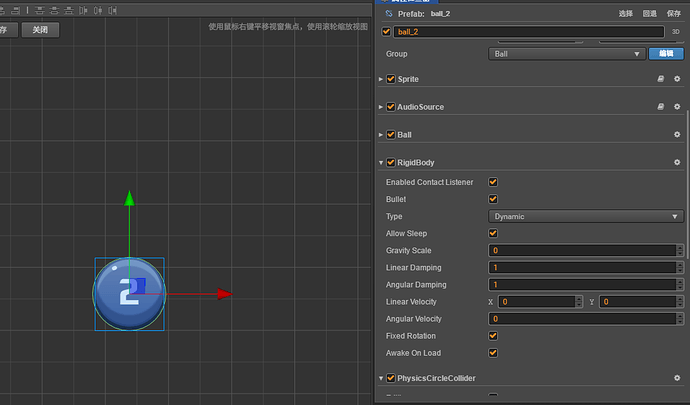Open the AudioSource component help document icon

tap(661, 107)
